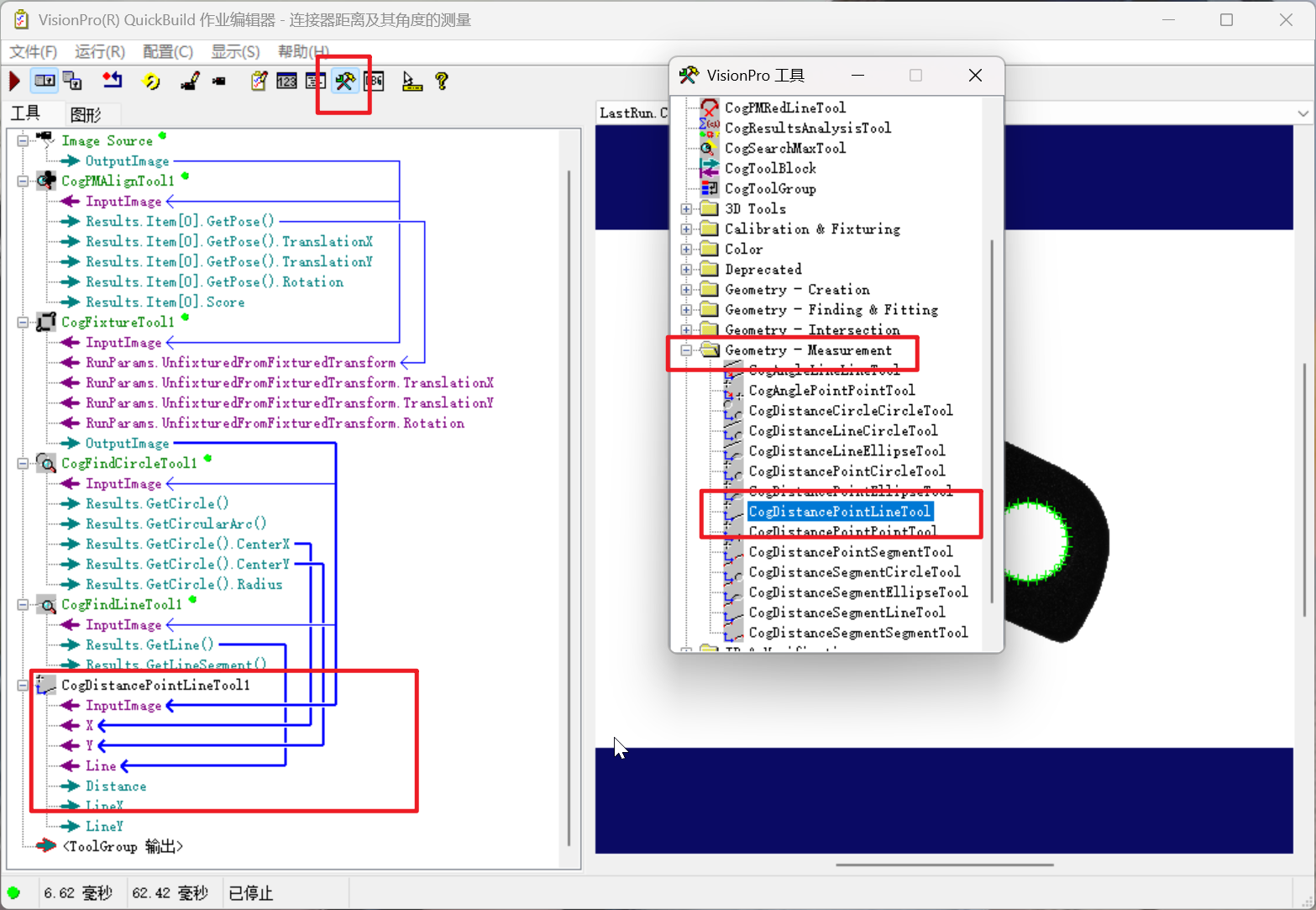Open the 文件(F) menu
The height and width of the screenshot is (910, 1316).
tap(33, 51)
